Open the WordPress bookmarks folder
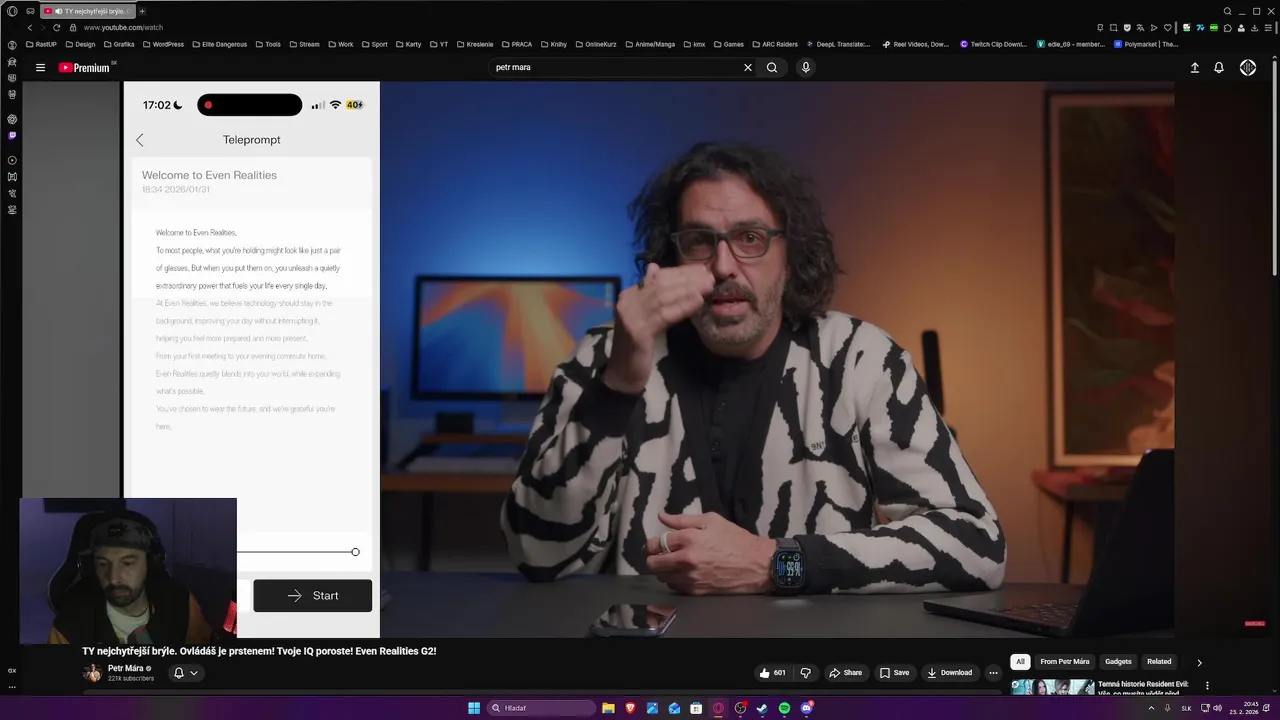This screenshot has width=1280, height=720. (162, 44)
